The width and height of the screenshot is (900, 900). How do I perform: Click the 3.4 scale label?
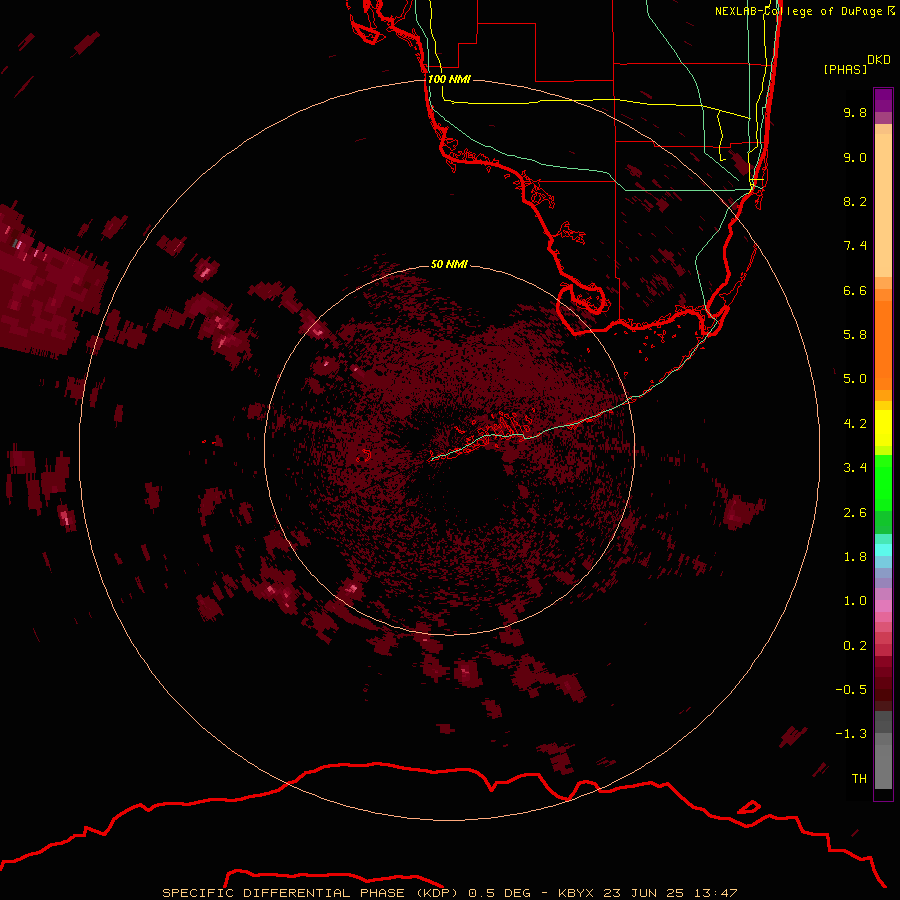pos(855,468)
